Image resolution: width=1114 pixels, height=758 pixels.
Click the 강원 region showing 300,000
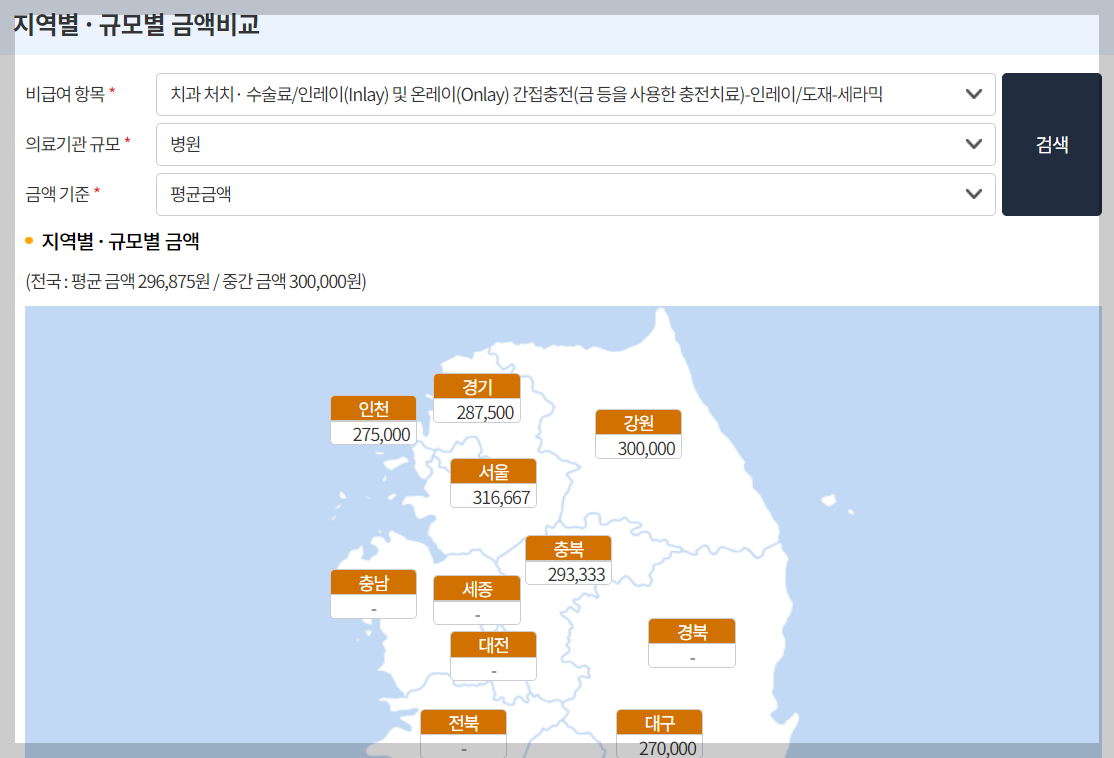tap(638, 434)
